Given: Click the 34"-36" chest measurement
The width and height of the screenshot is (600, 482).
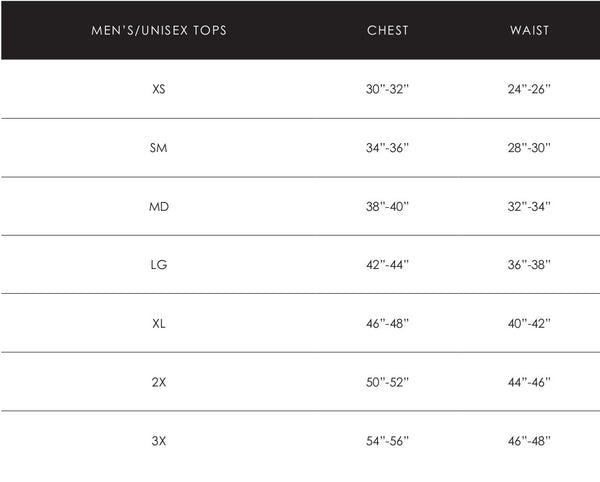Looking at the screenshot, I should (388, 148).
